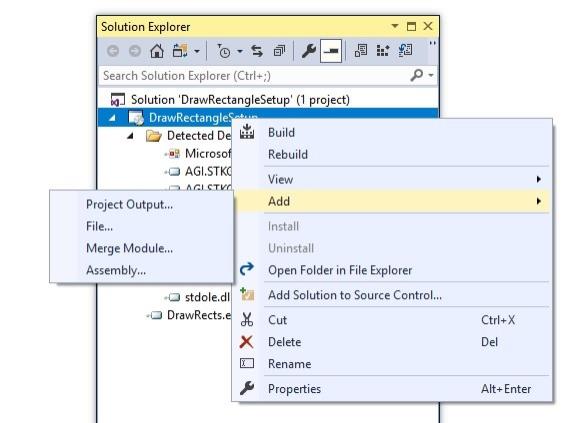Click the Collapse All icon in toolbar
This screenshot has width=566, height=423.
click(279, 51)
